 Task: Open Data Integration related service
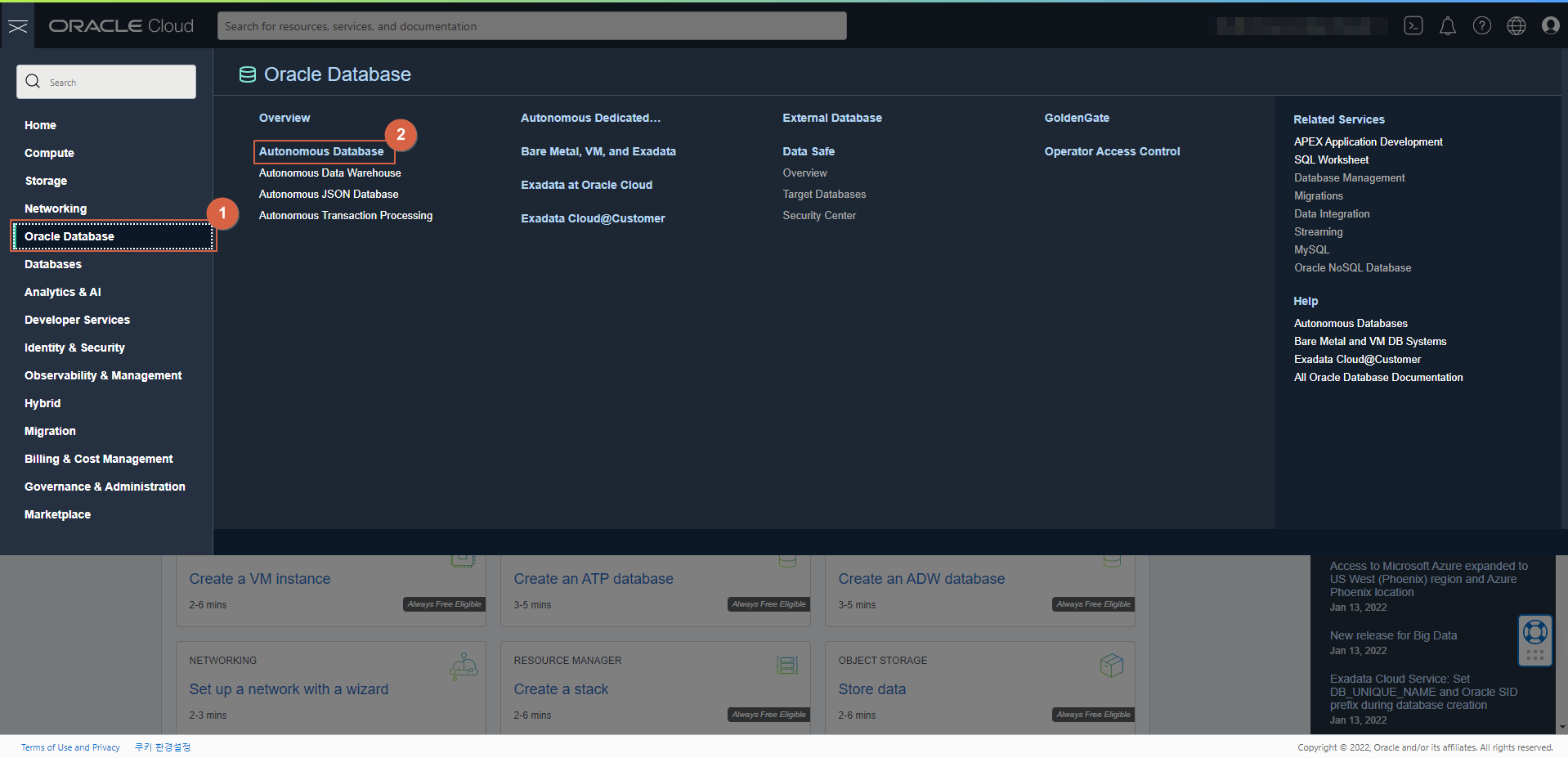tap(1332, 213)
